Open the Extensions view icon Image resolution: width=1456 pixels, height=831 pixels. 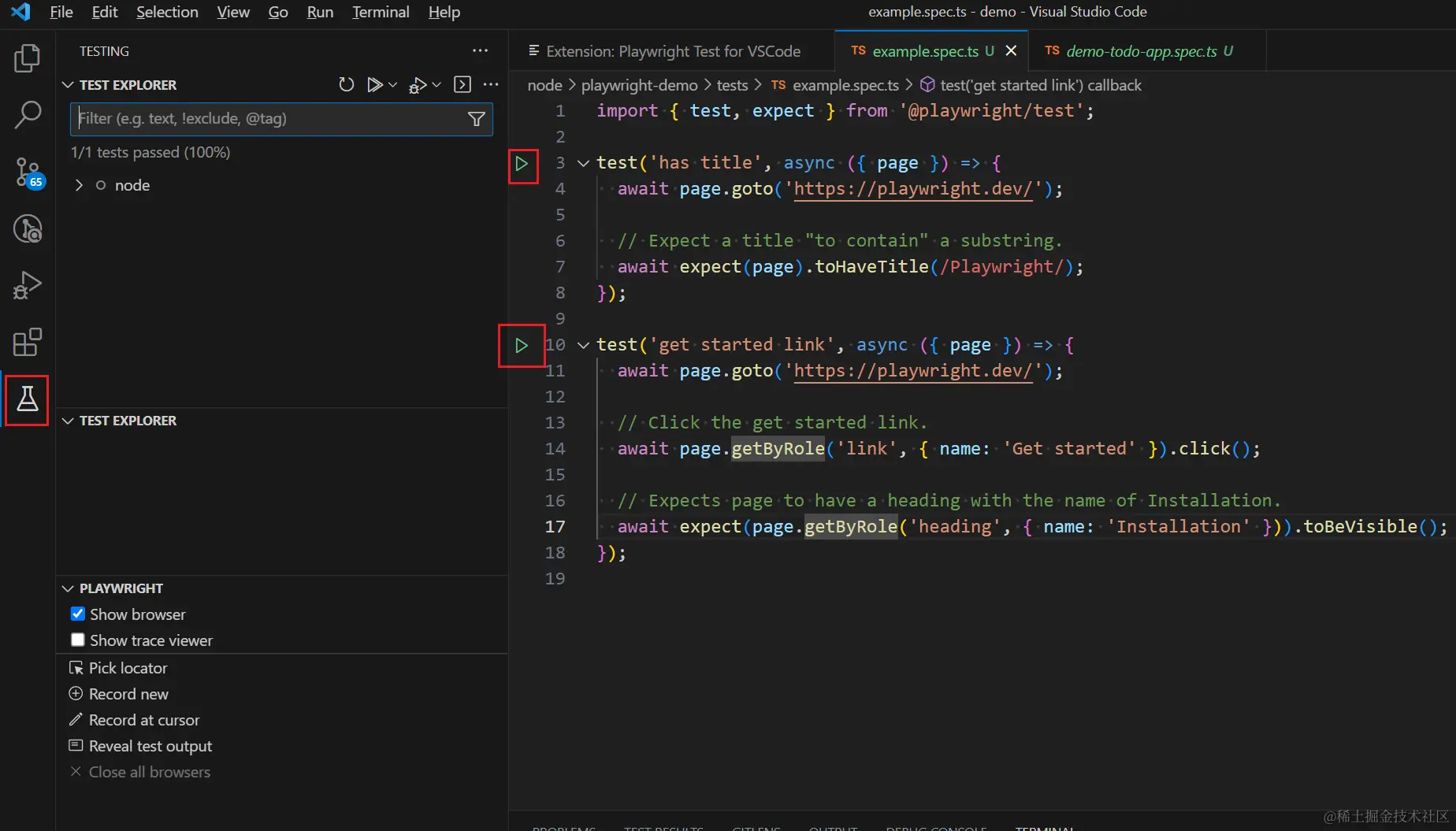28,342
